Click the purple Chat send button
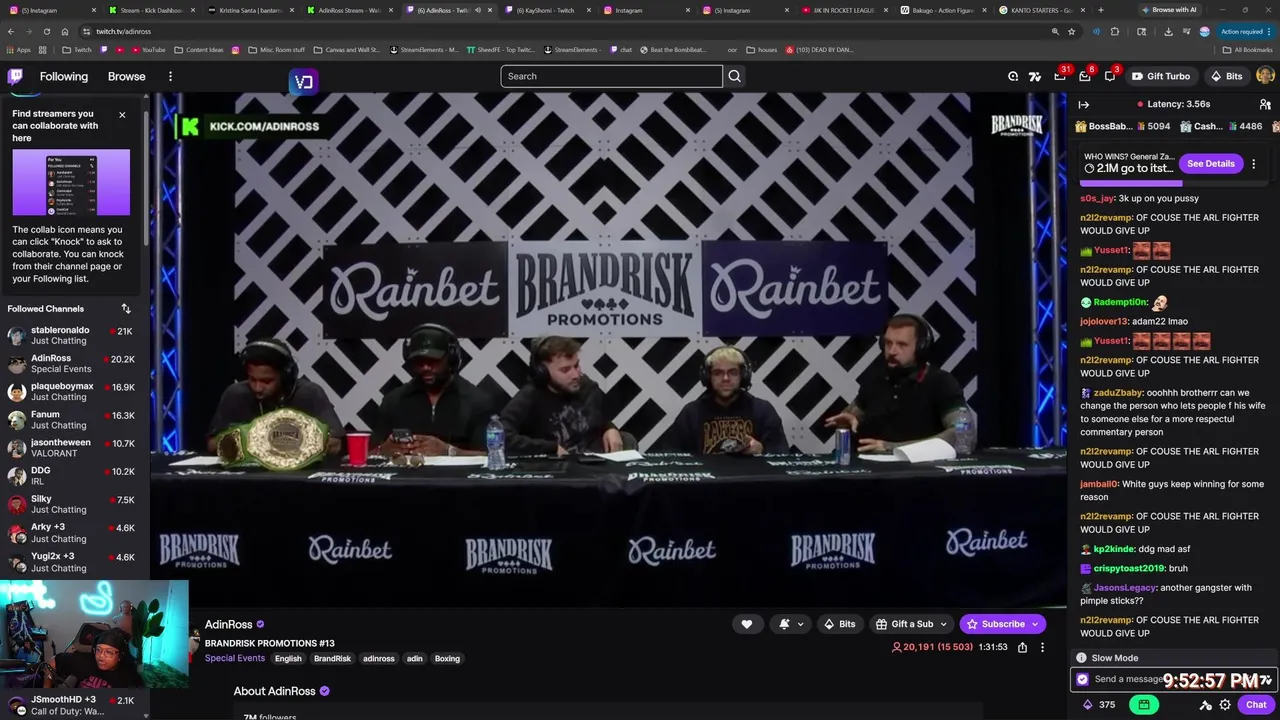The height and width of the screenshot is (720, 1280). pos(1256,704)
